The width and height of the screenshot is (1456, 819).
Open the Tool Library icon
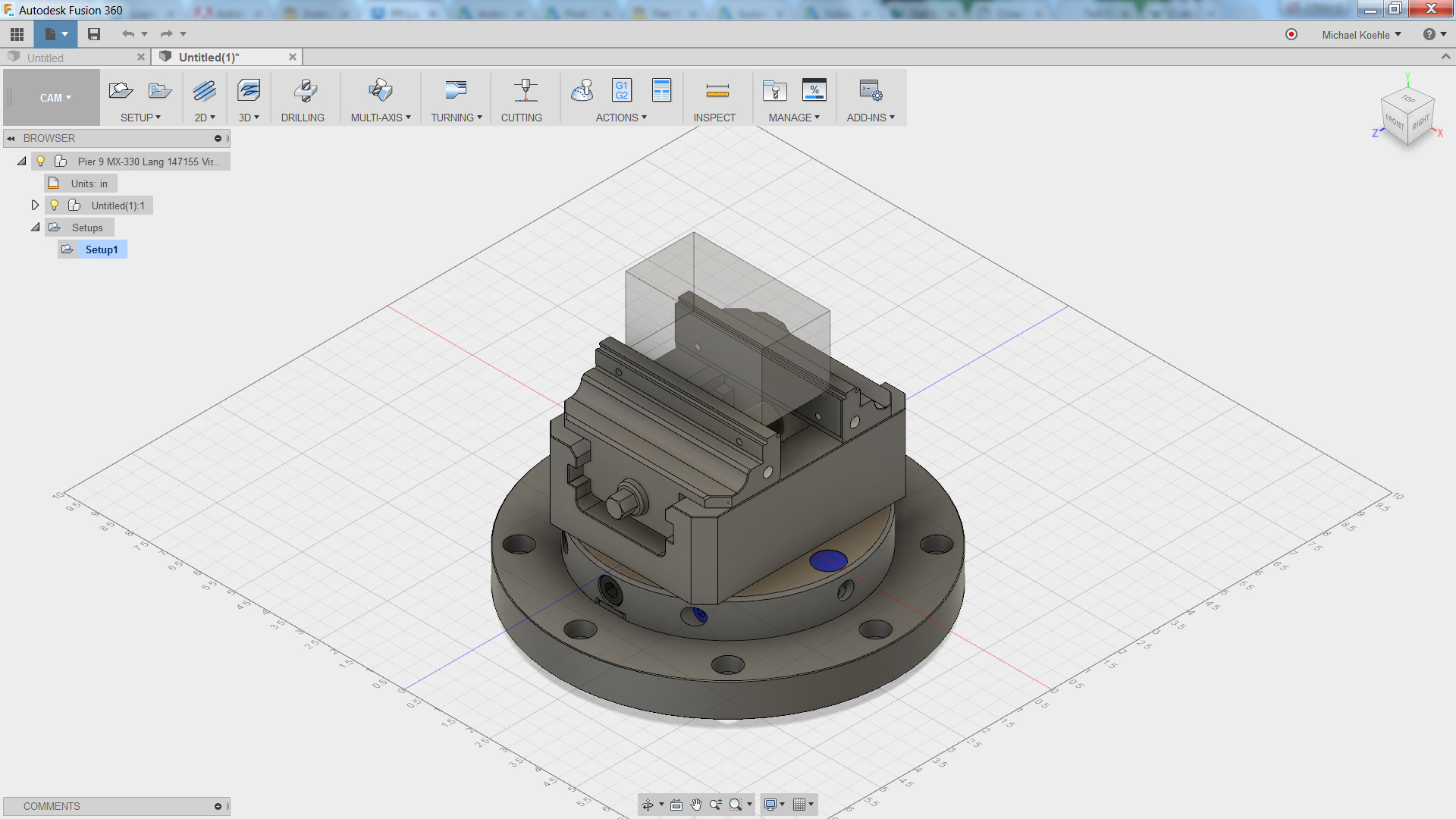click(x=775, y=91)
